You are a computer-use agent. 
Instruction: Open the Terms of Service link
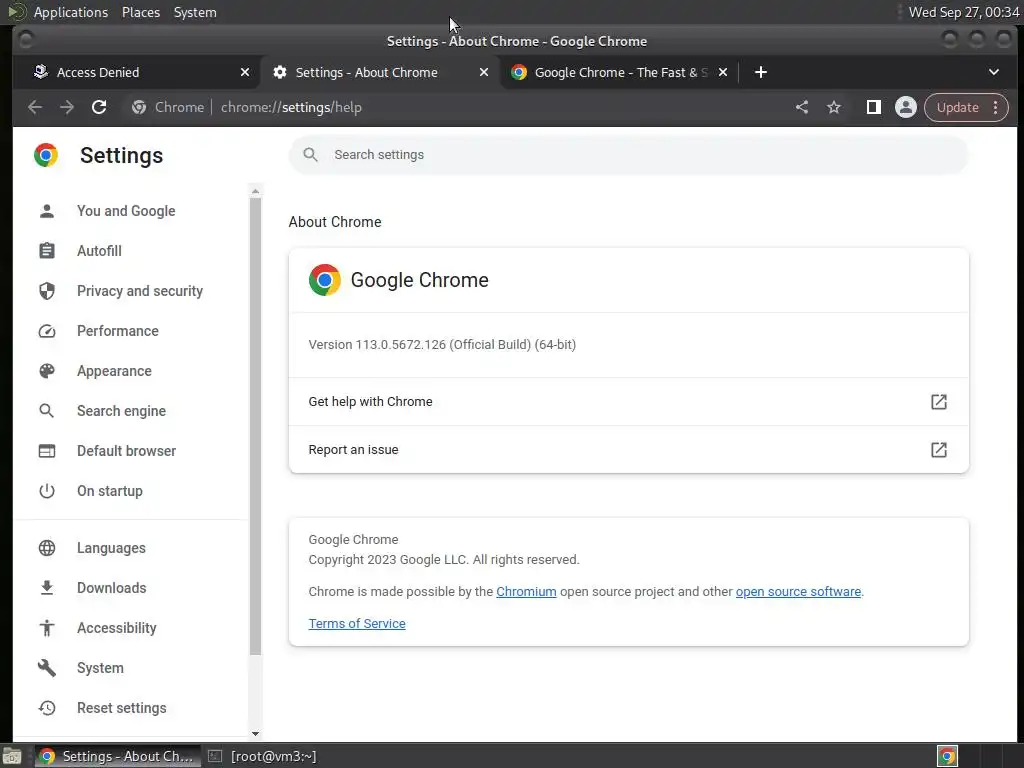[357, 624]
